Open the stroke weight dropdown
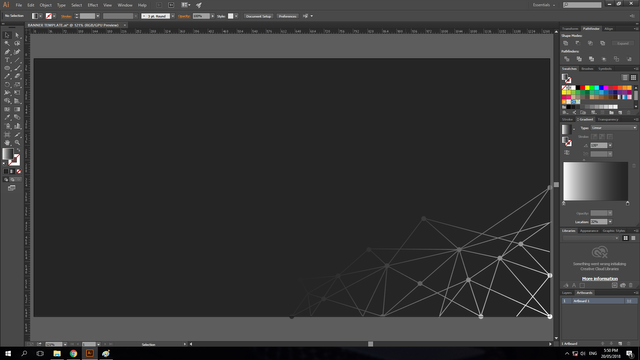 click(x=98, y=16)
